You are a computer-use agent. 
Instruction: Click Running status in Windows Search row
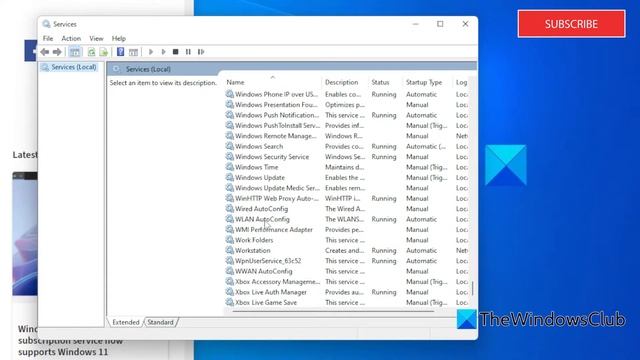(x=384, y=146)
